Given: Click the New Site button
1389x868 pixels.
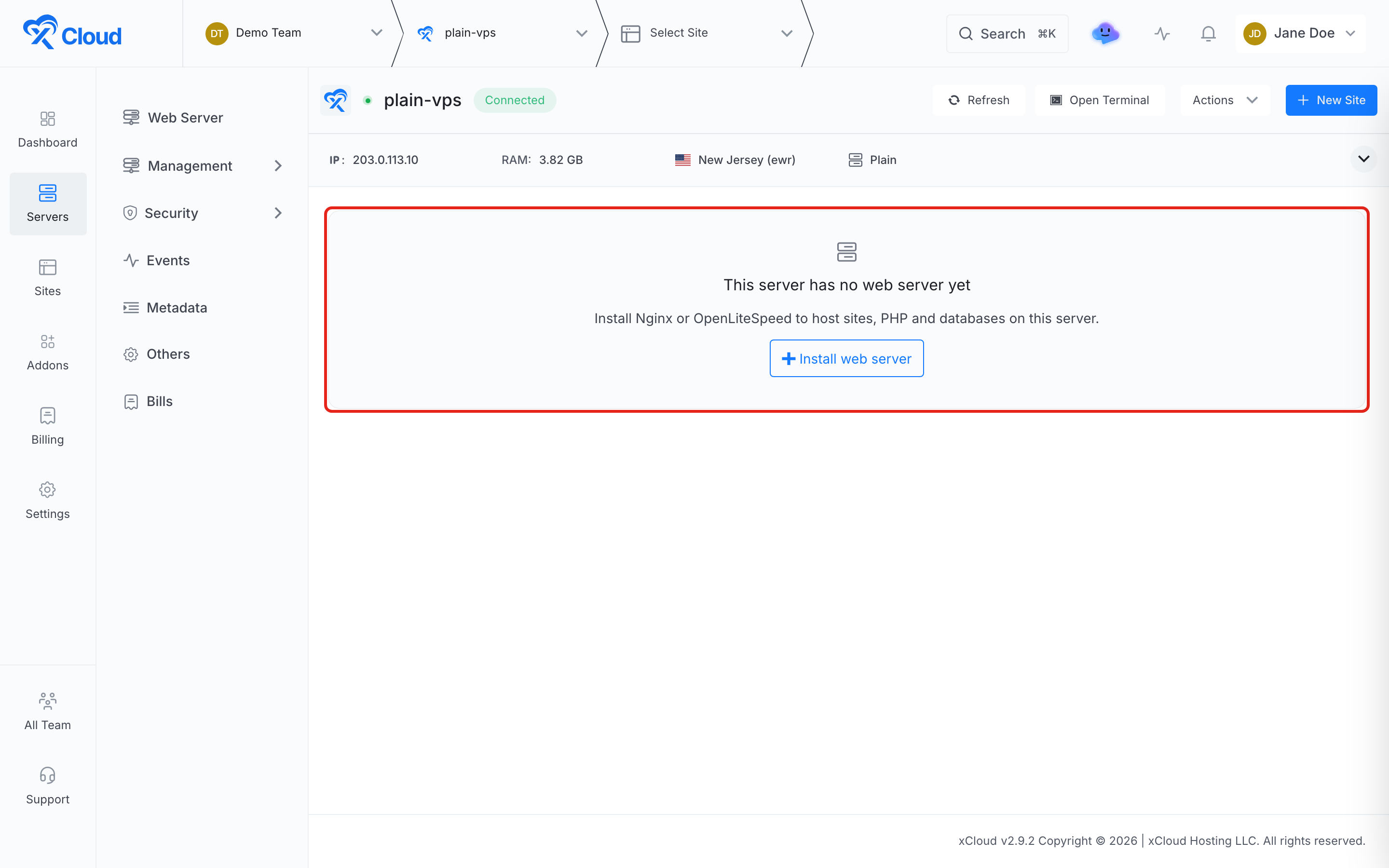Looking at the screenshot, I should 1331,100.
